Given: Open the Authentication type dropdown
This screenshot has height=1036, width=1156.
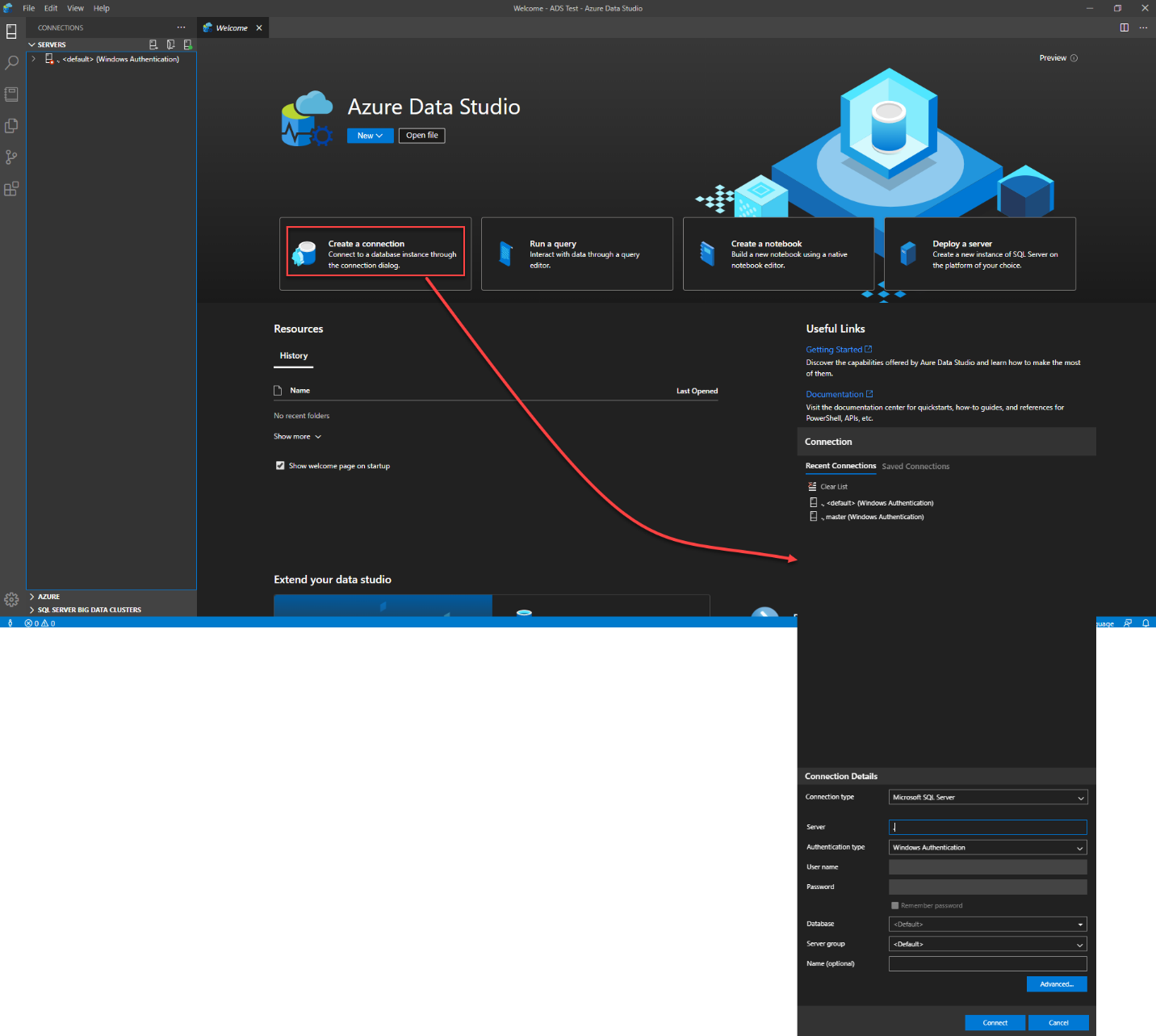Looking at the screenshot, I should [x=987, y=847].
